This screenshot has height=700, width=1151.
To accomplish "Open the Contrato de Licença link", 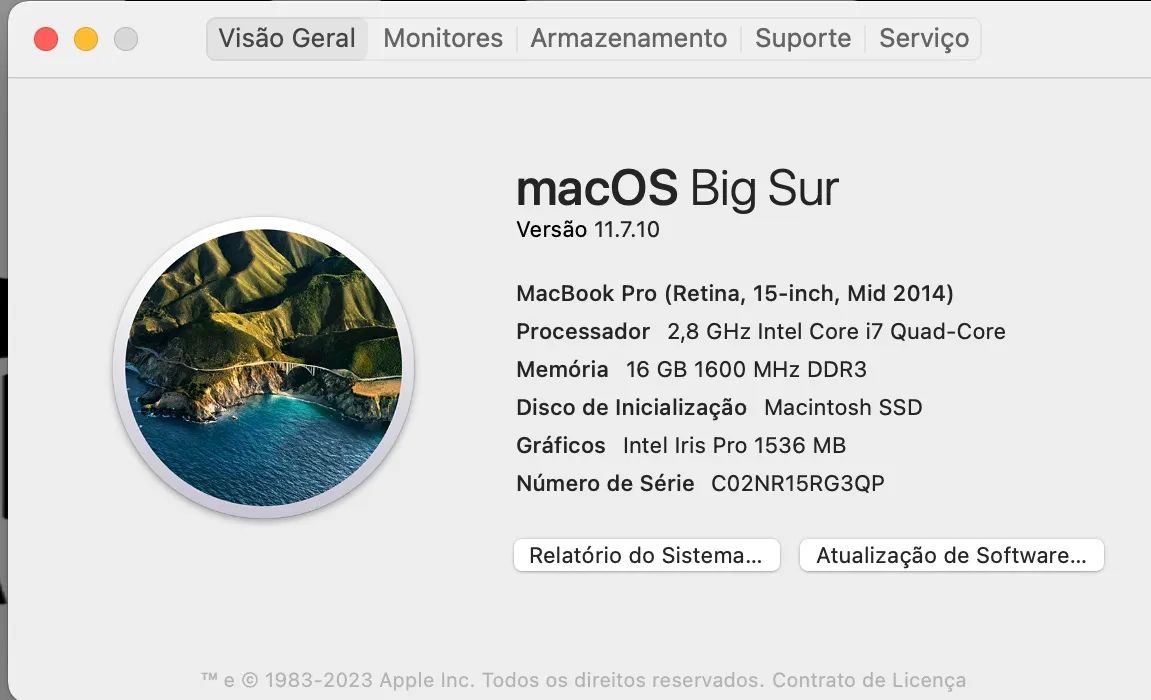I will 868,679.
